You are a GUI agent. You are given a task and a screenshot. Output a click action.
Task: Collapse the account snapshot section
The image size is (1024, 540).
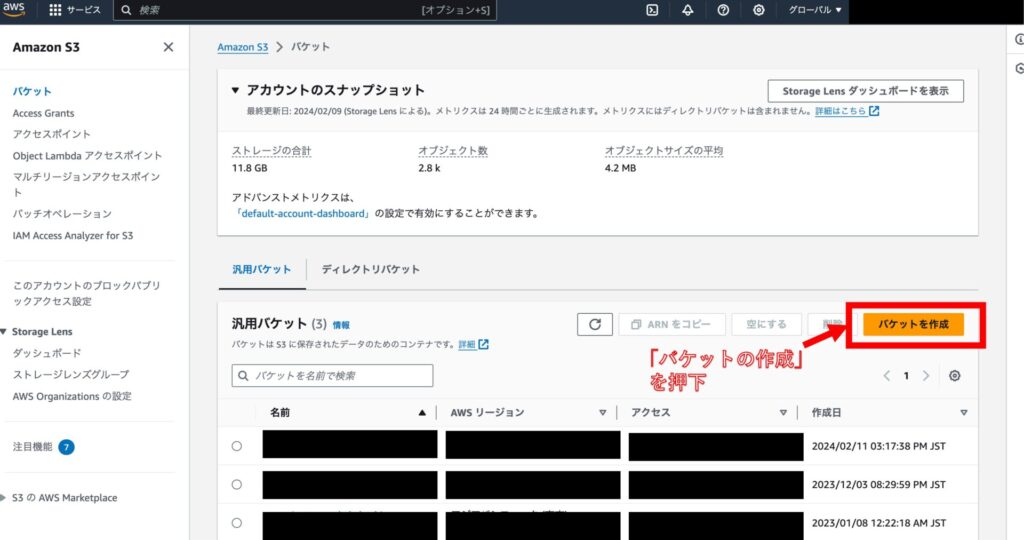235,90
